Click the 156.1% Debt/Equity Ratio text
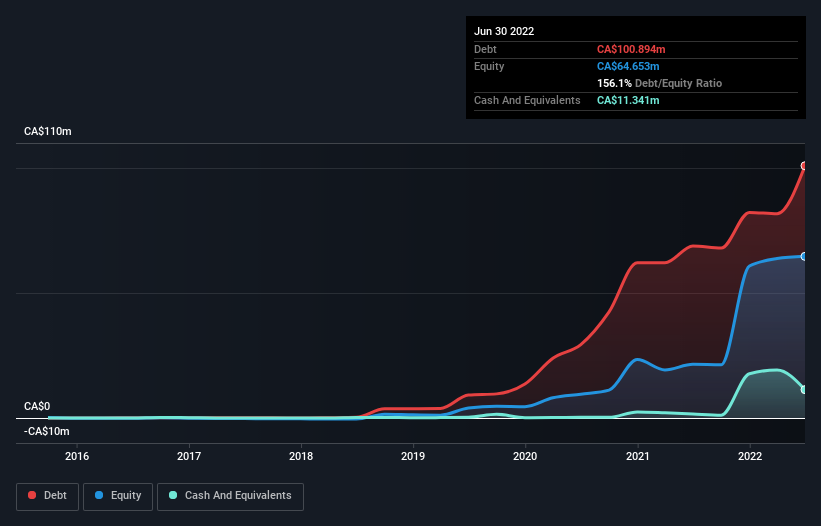The image size is (821, 526). 659,83
